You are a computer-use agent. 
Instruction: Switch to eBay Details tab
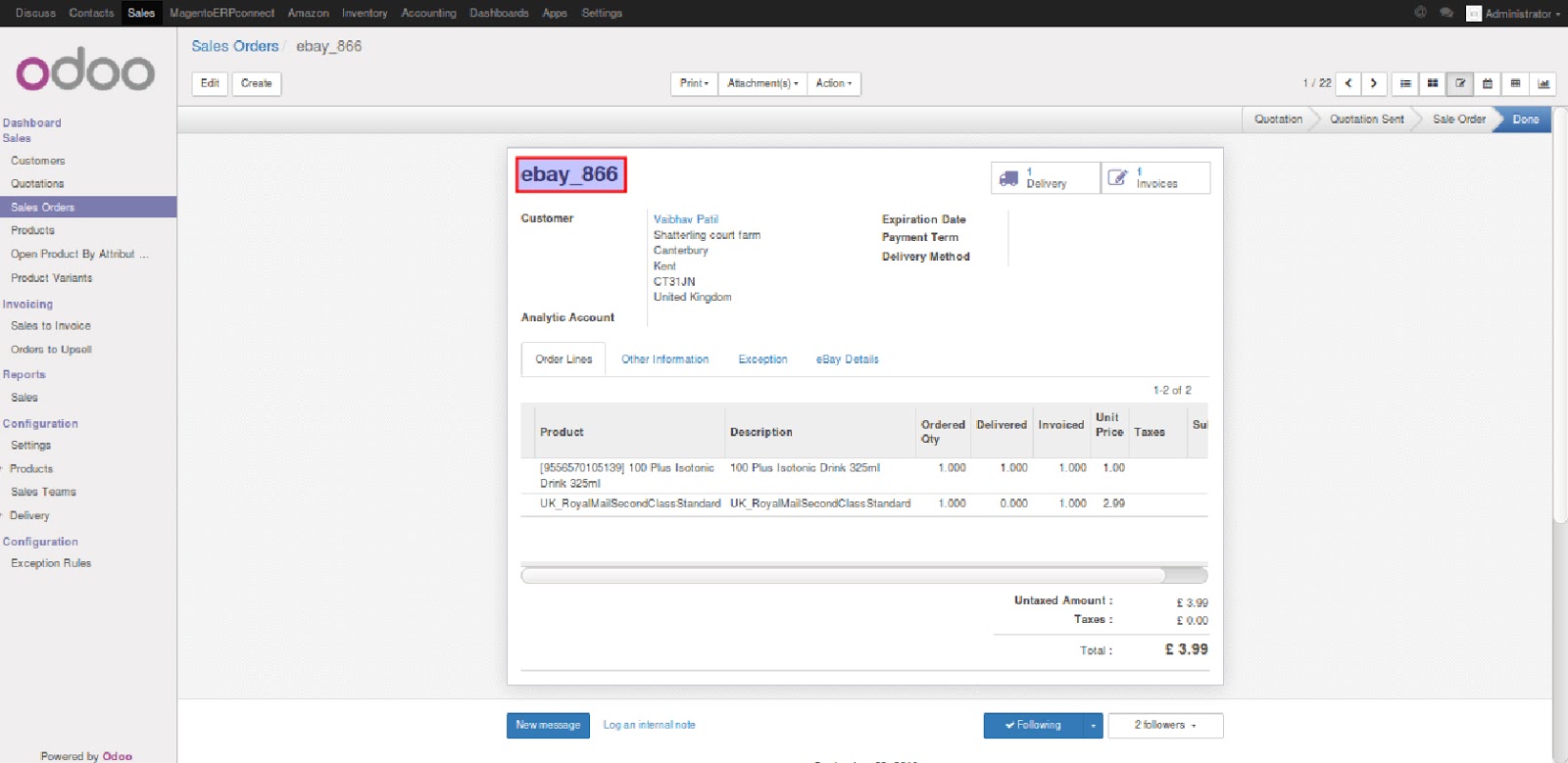(x=847, y=359)
